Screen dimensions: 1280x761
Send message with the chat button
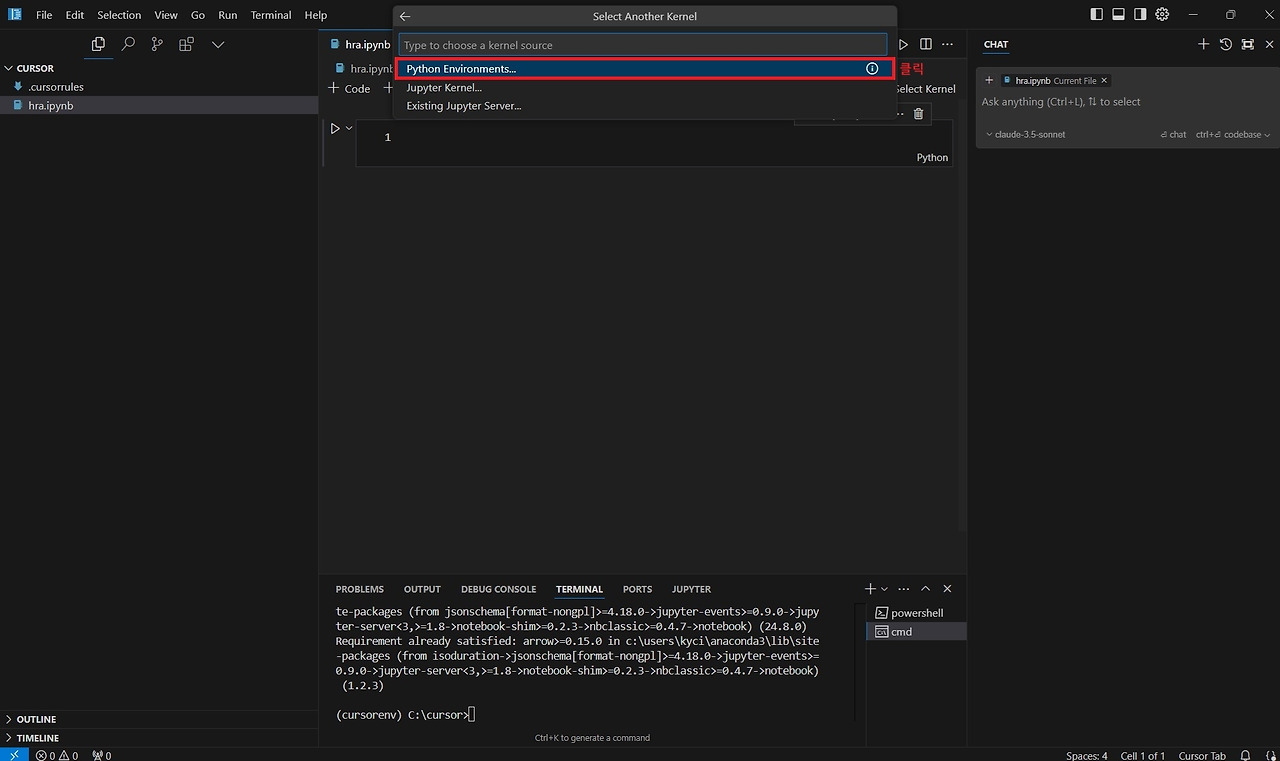[1173, 134]
